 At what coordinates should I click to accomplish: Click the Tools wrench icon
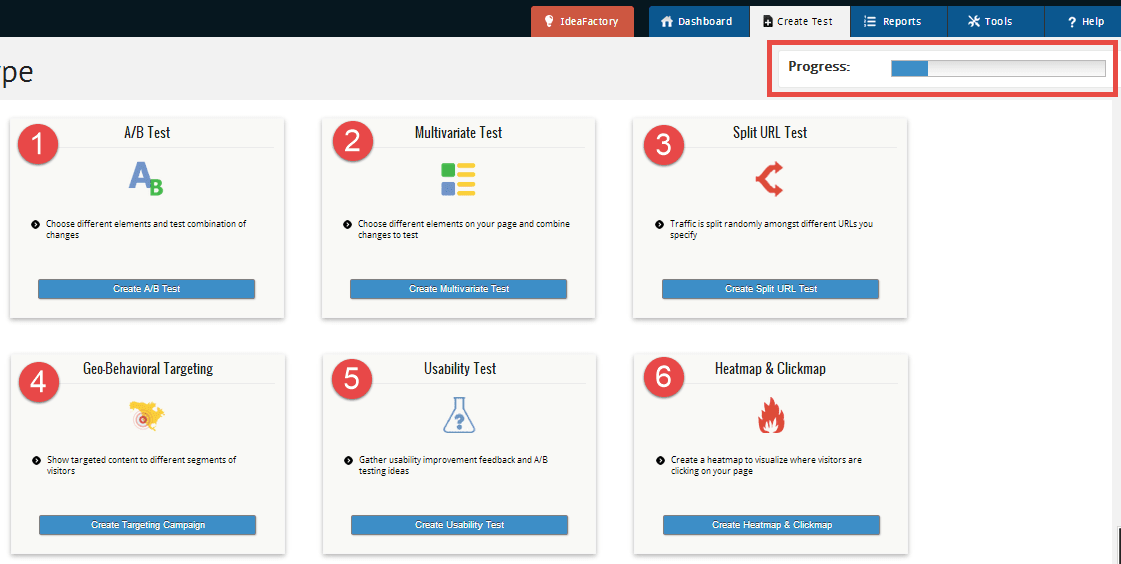pyautogui.click(x=974, y=21)
